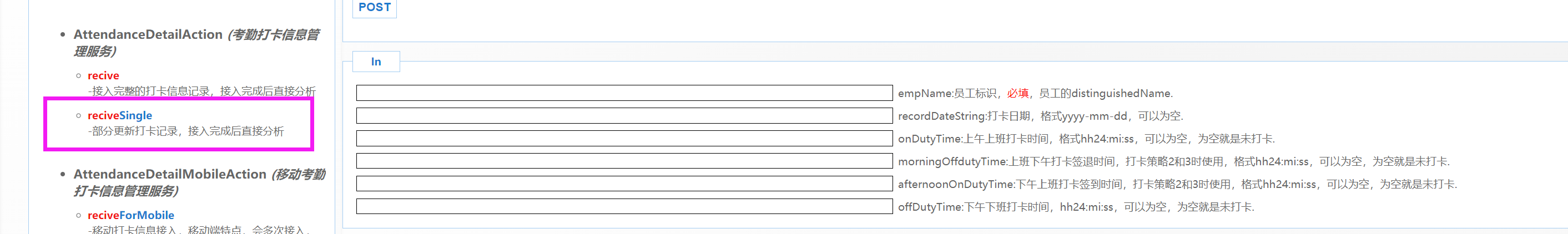This screenshot has height=234, width=1568.
Task: Click the description text under reciveSingle
Action: [186, 131]
